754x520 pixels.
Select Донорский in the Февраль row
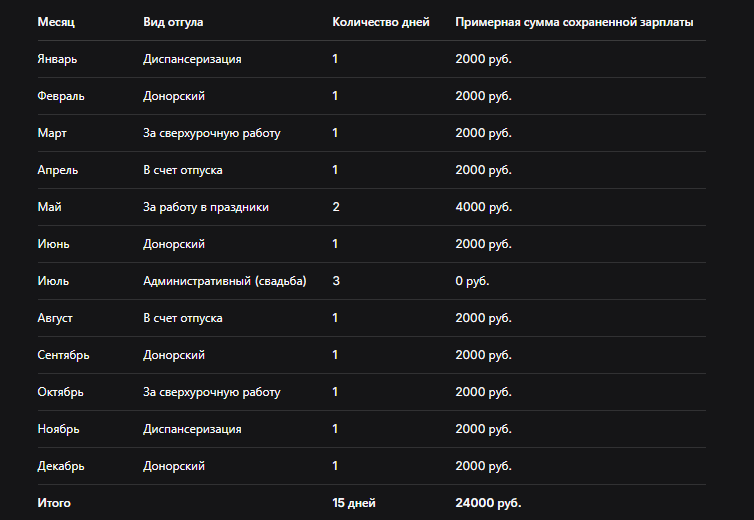174,96
